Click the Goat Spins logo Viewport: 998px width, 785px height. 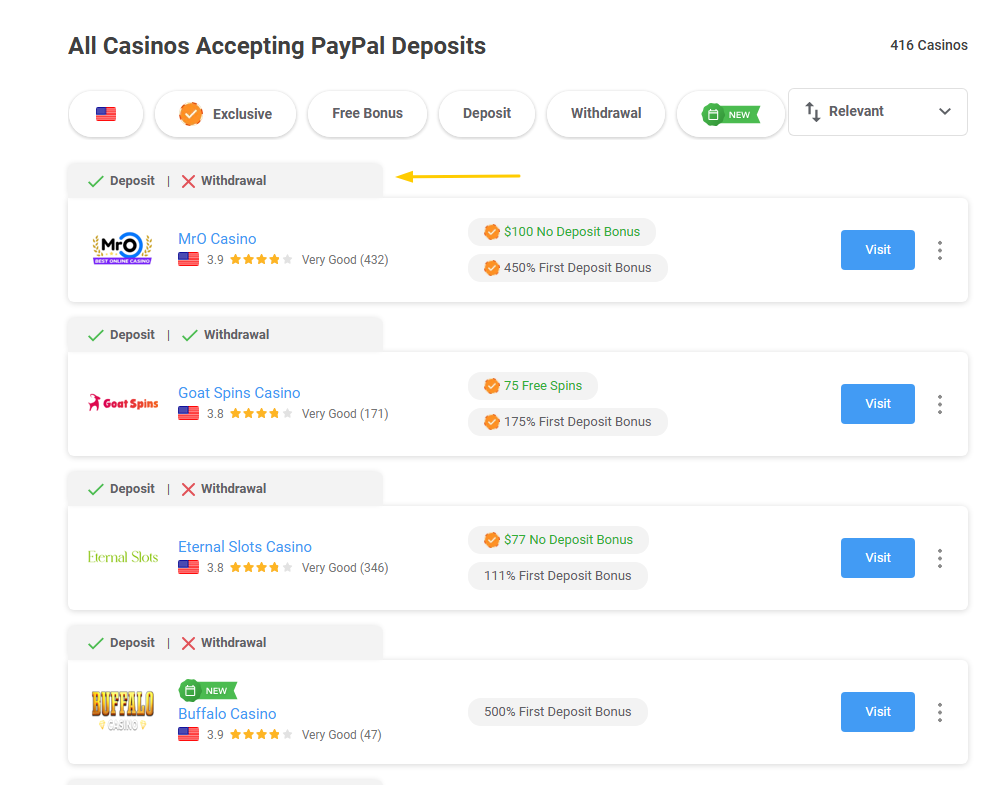(x=122, y=403)
